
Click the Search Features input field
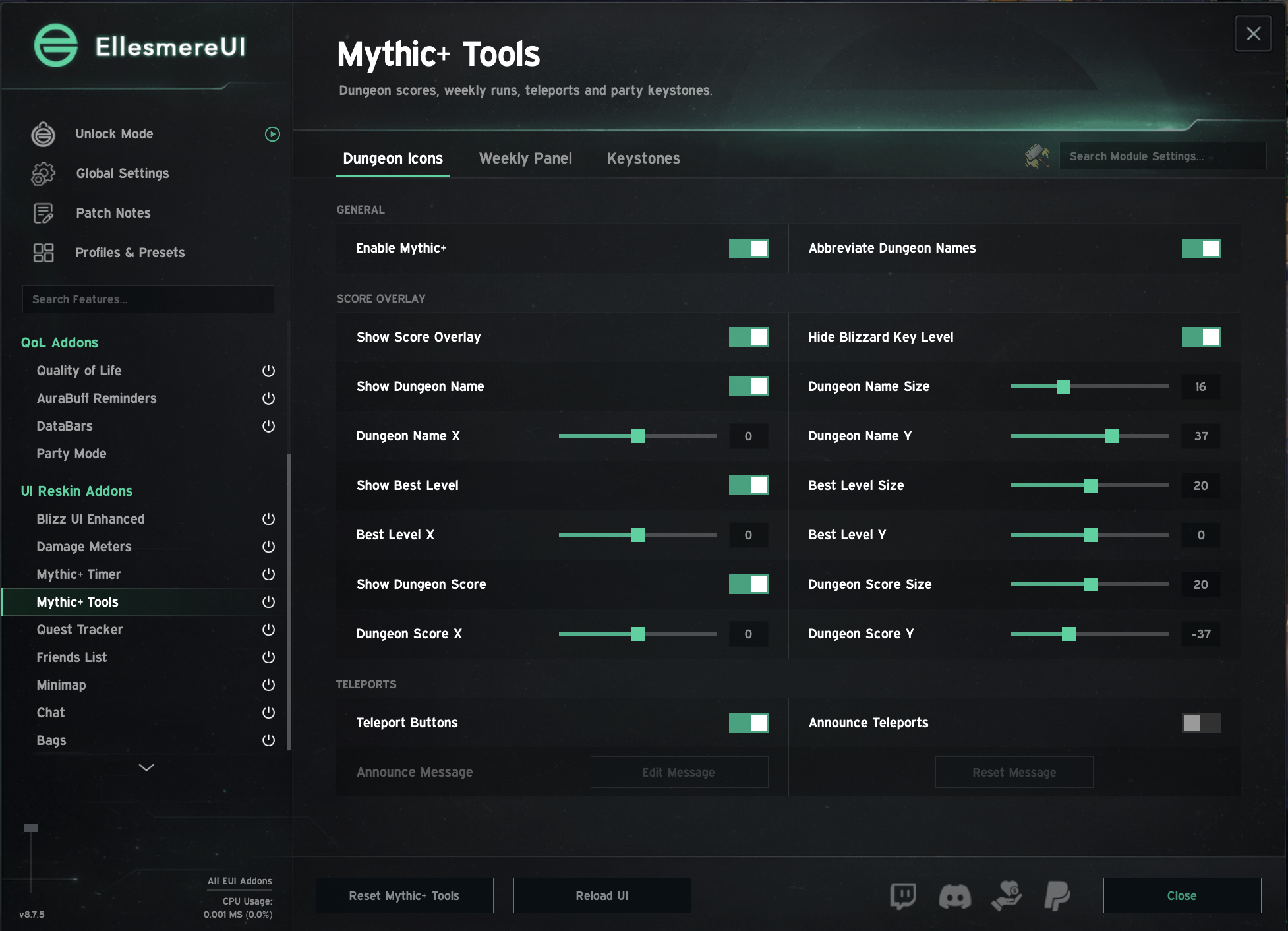148,299
